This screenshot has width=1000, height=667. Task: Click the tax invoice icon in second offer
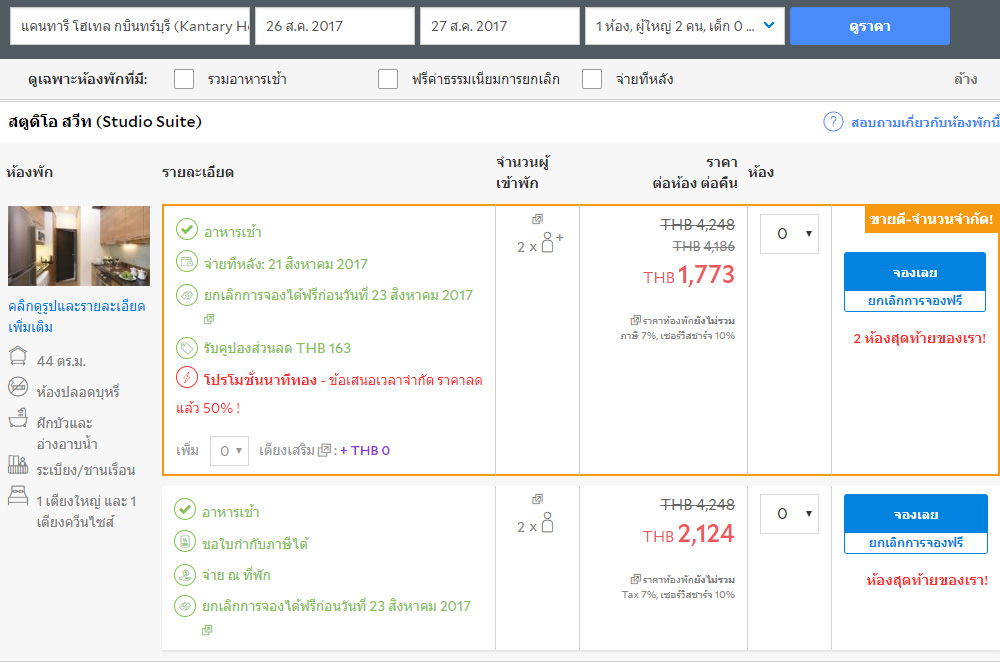(186, 543)
